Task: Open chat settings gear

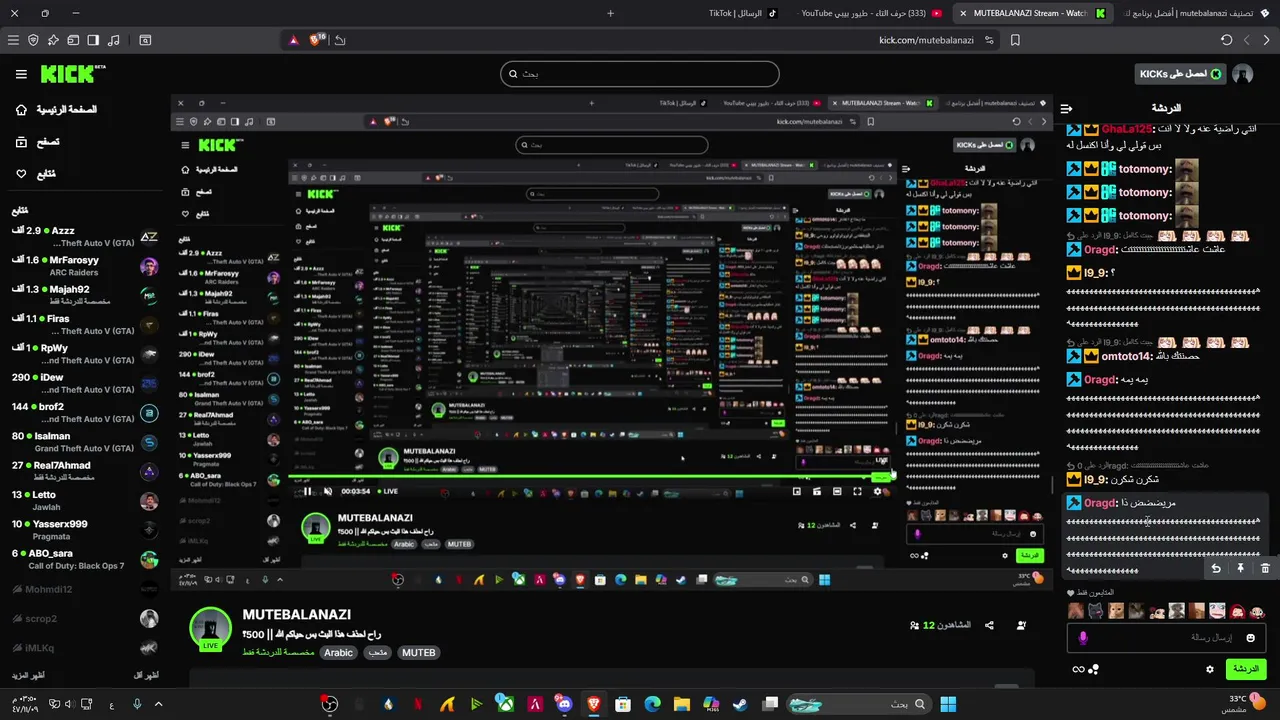Action: tap(1210, 669)
